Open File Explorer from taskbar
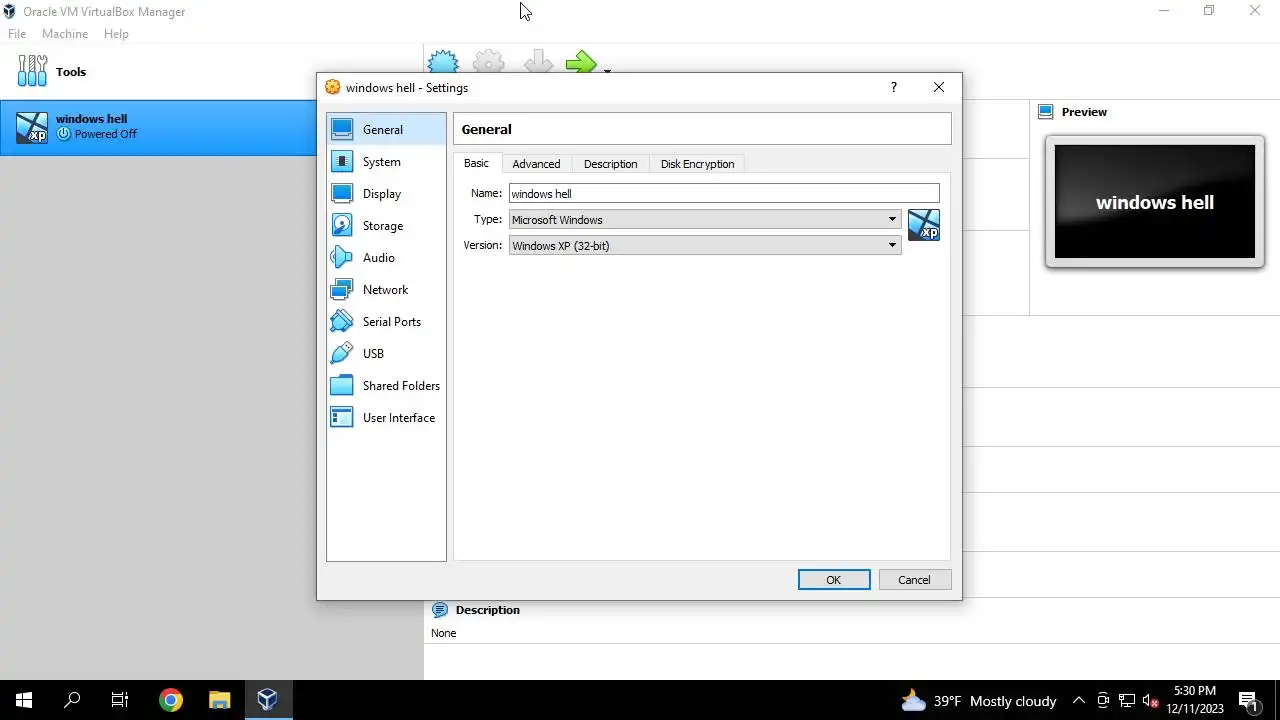This screenshot has height=720, width=1280. coord(219,700)
